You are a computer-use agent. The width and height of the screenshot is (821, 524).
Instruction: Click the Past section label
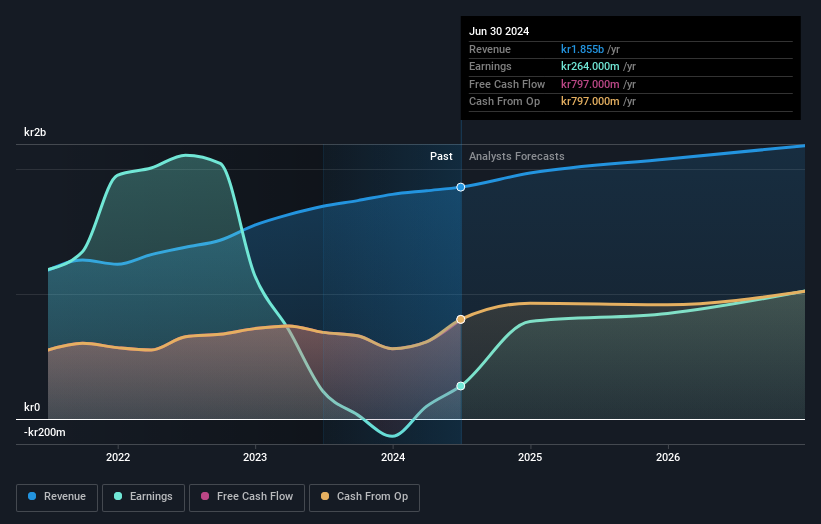tap(441, 157)
